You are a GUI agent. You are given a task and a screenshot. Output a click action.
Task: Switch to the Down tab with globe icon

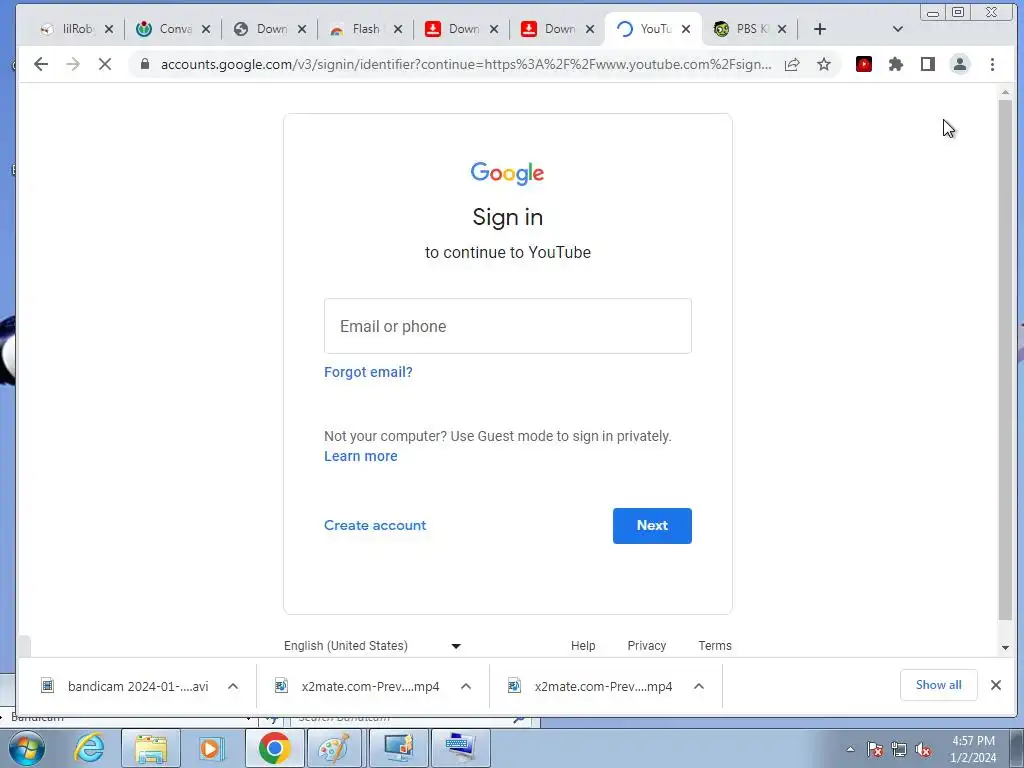(269, 29)
